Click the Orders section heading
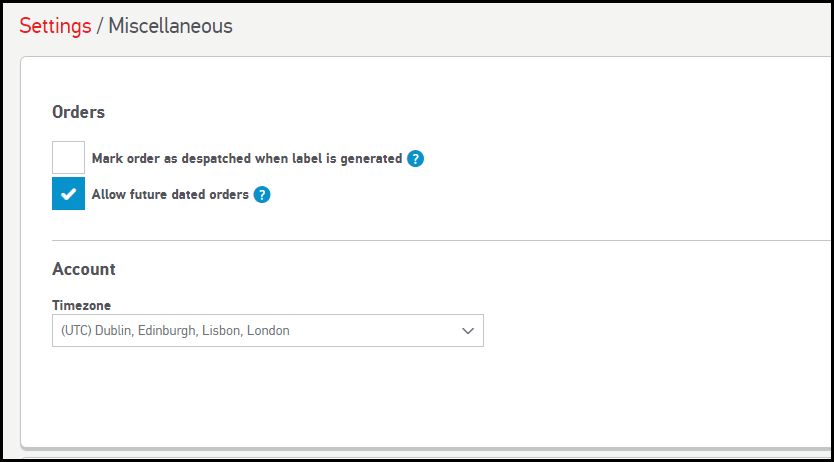 78,112
